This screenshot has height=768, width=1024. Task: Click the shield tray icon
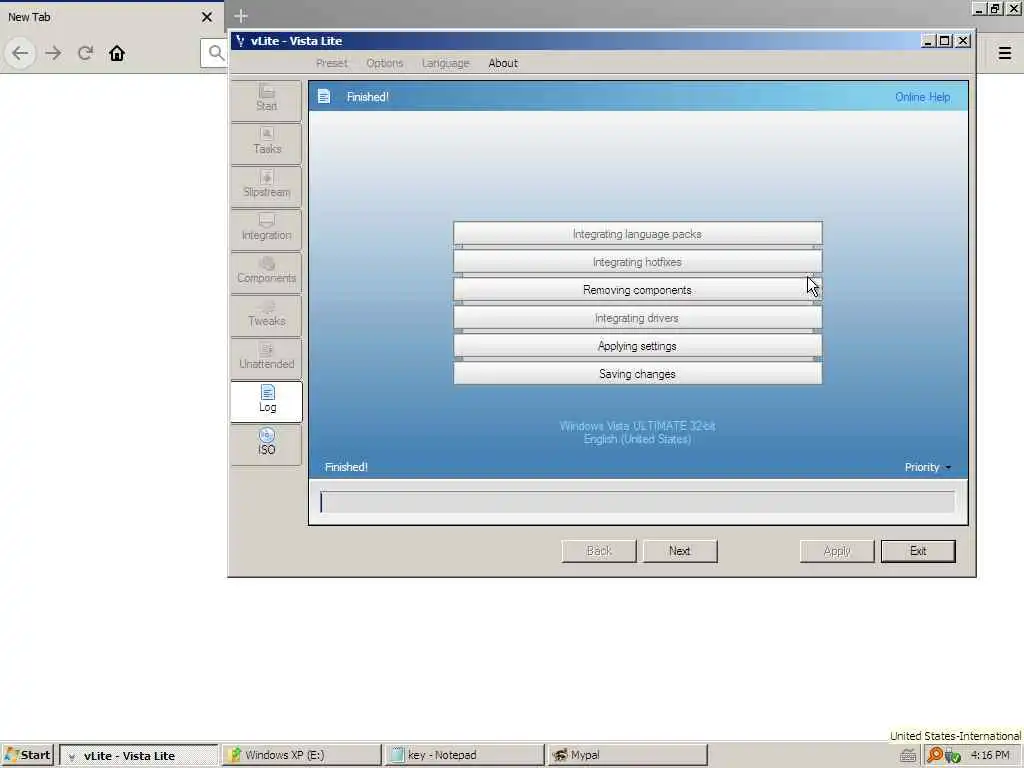(953, 756)
